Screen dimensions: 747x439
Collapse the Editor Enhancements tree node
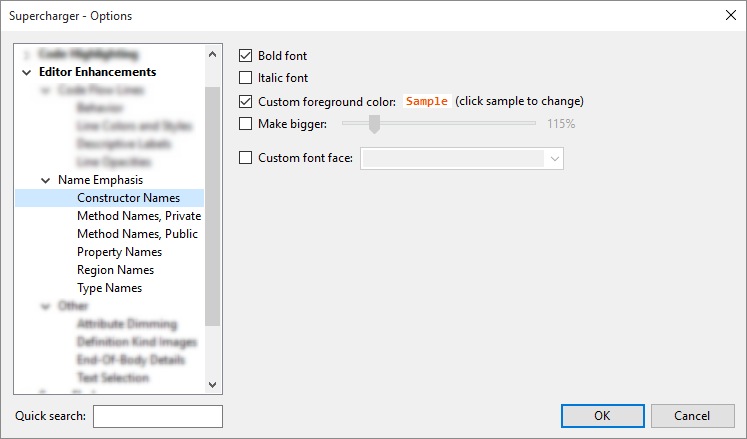coord(27,72)
